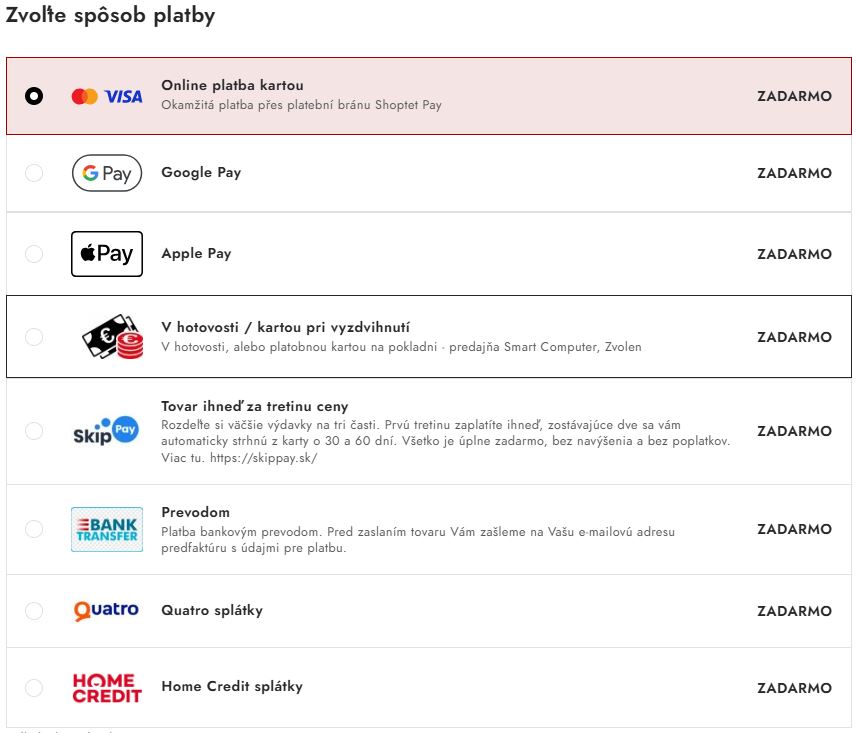Viewport: 856px width, 733px height.
Task: Choose cash on pickup radio button
Action: click(x=34, y=337)
